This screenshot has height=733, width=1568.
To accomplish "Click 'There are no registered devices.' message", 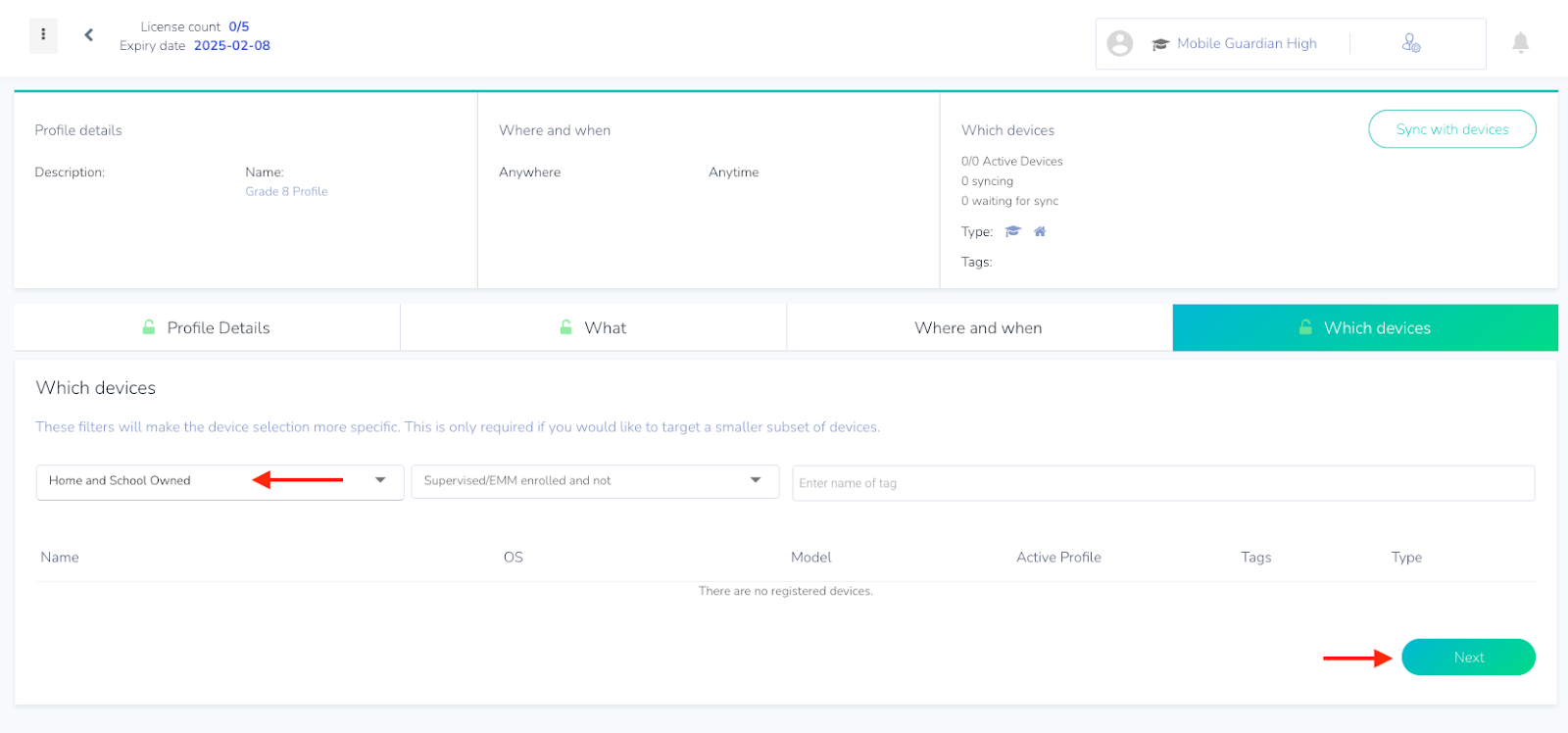I will (785, 591).
